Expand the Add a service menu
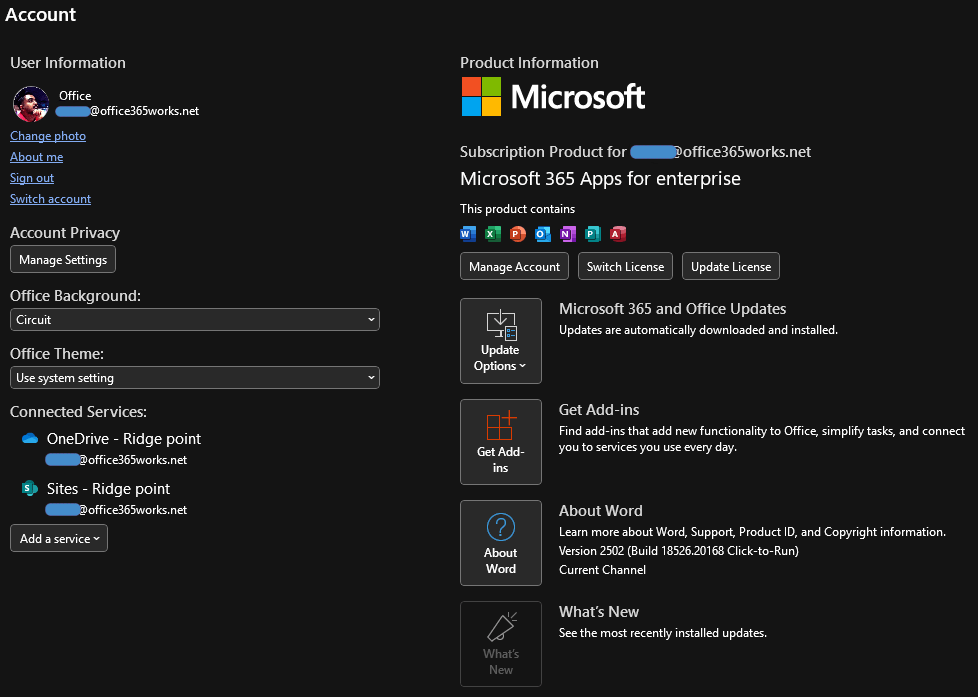The width and height of the screenshot is (978, 697). coord(59,539)
